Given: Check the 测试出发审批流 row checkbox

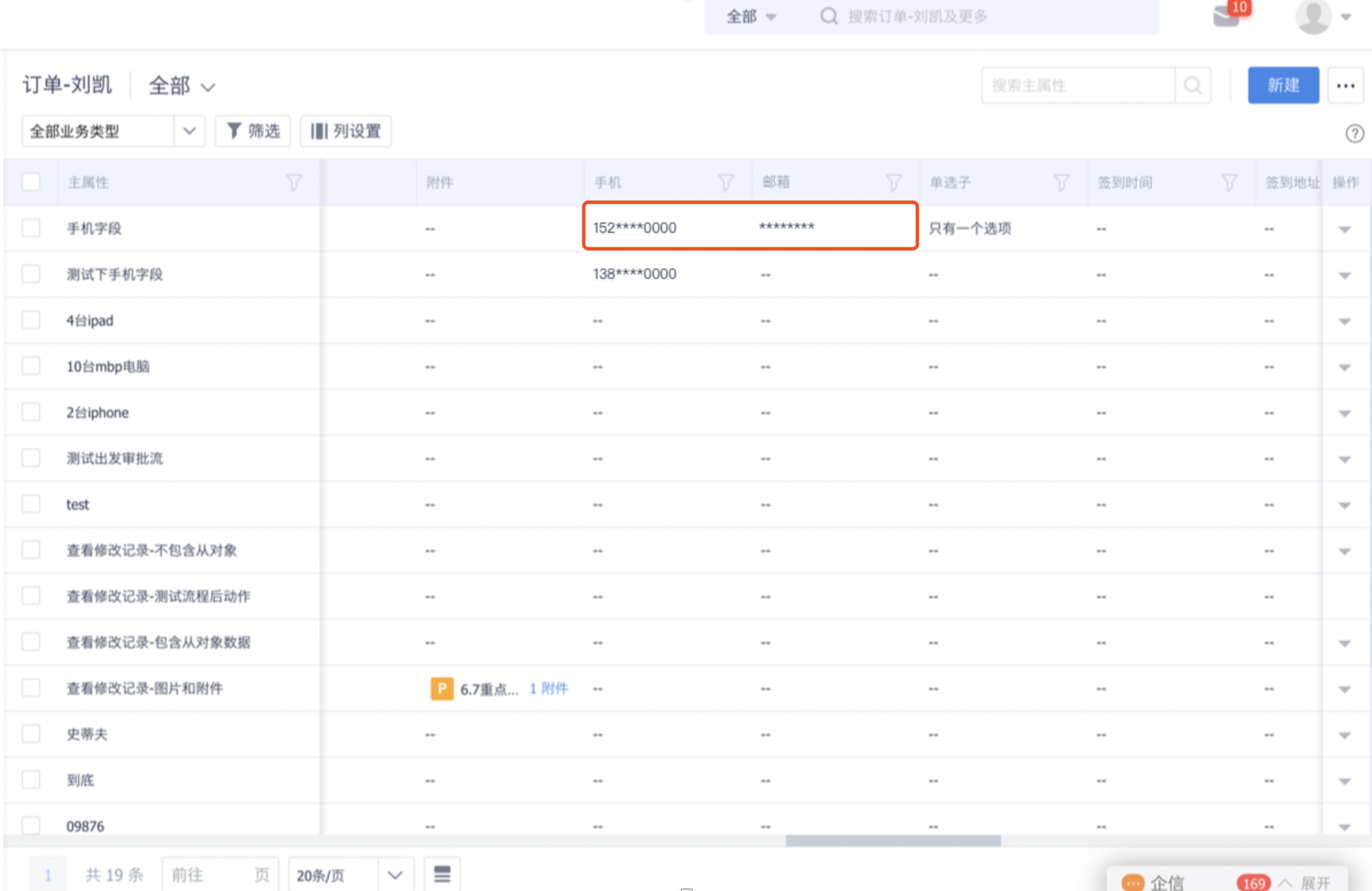Looking at the screenshot, I should 31,458.
